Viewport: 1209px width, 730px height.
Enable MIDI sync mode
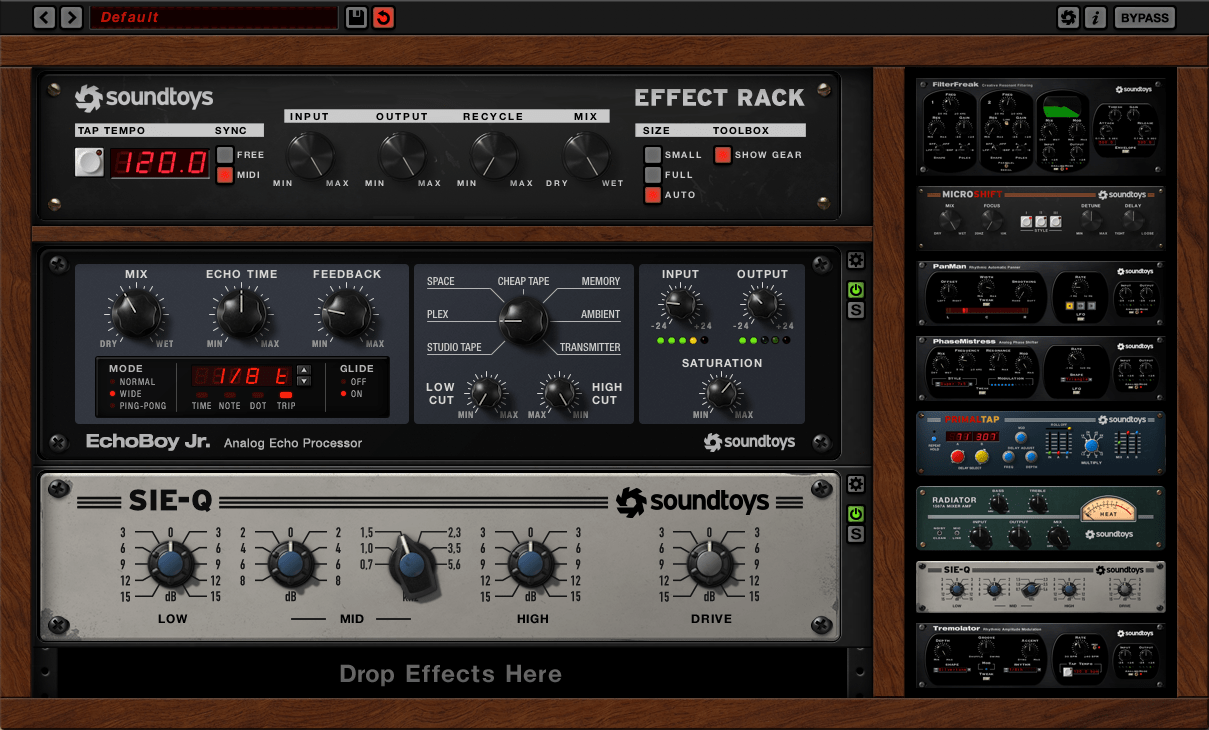click(225, 175)
